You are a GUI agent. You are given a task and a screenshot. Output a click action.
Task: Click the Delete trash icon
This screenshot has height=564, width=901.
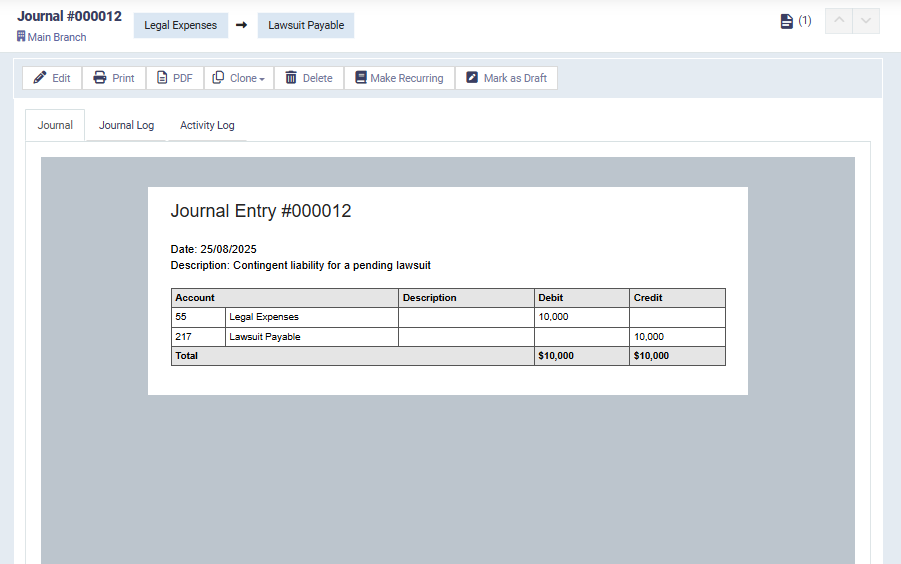pyautogui.click(x=291, y=78)
